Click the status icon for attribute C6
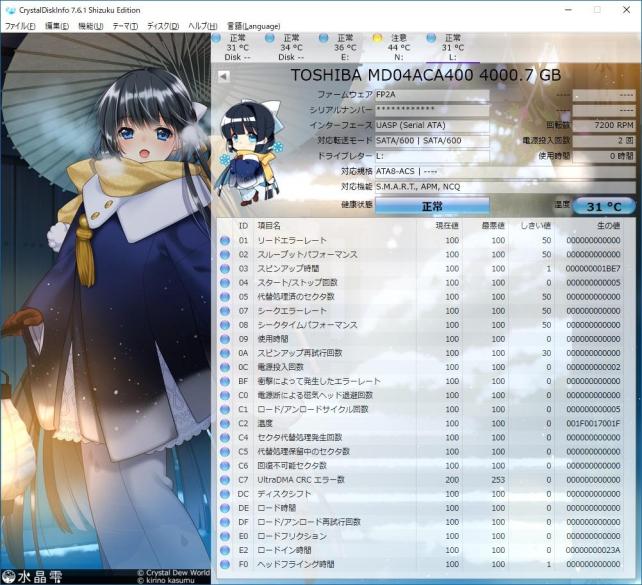 pos(225,466)
